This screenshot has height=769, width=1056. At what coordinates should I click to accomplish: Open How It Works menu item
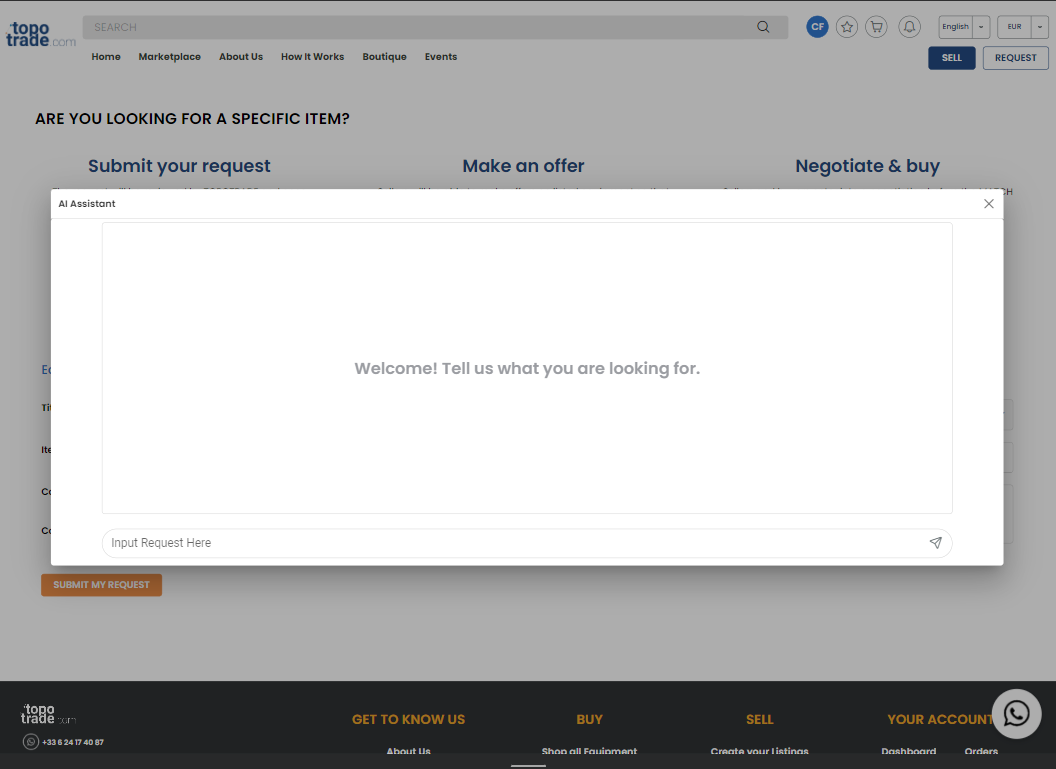click(312, 57)
